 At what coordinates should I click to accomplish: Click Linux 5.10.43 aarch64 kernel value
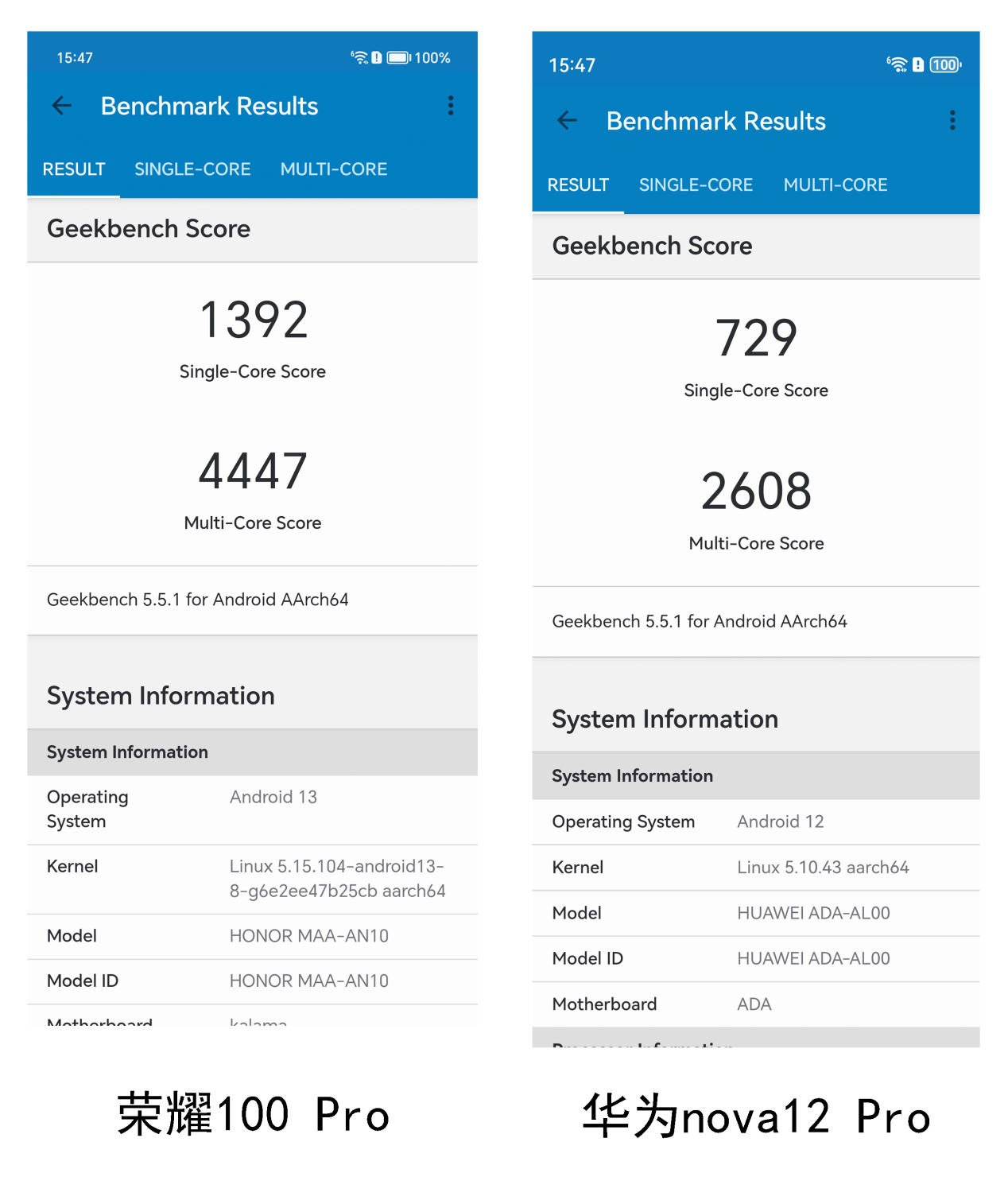pos(823,868)
